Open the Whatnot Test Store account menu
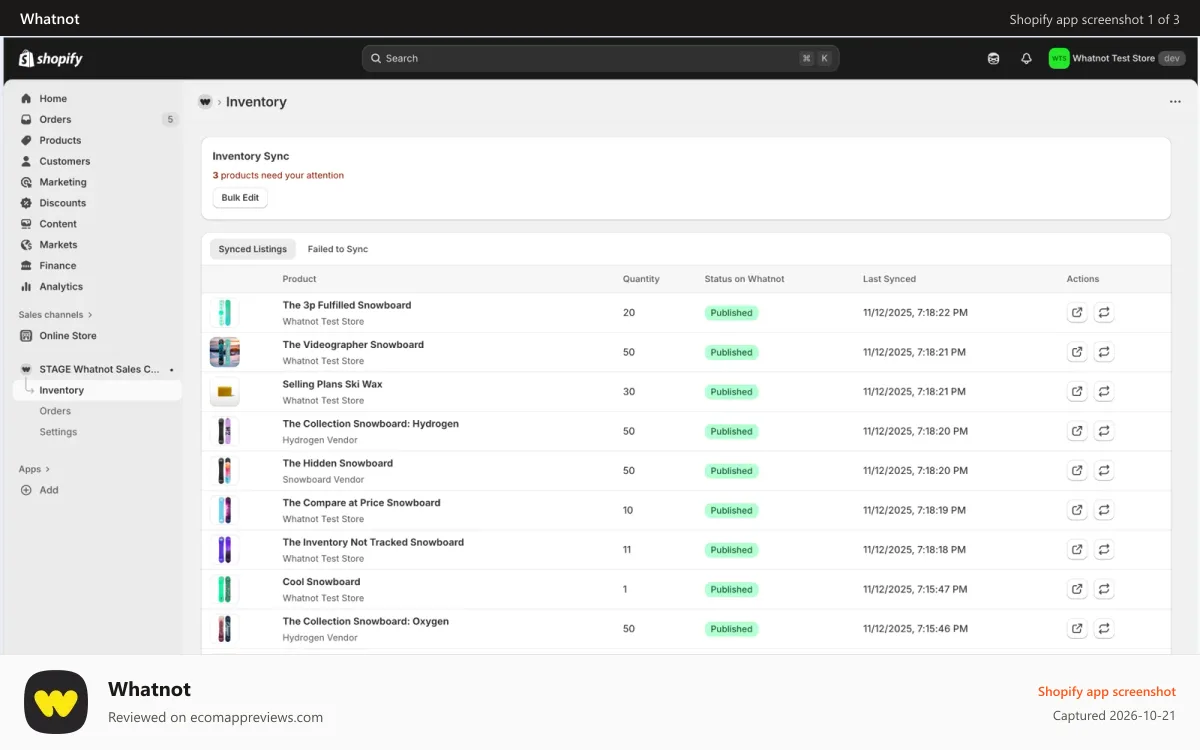 click(1117, 58)
